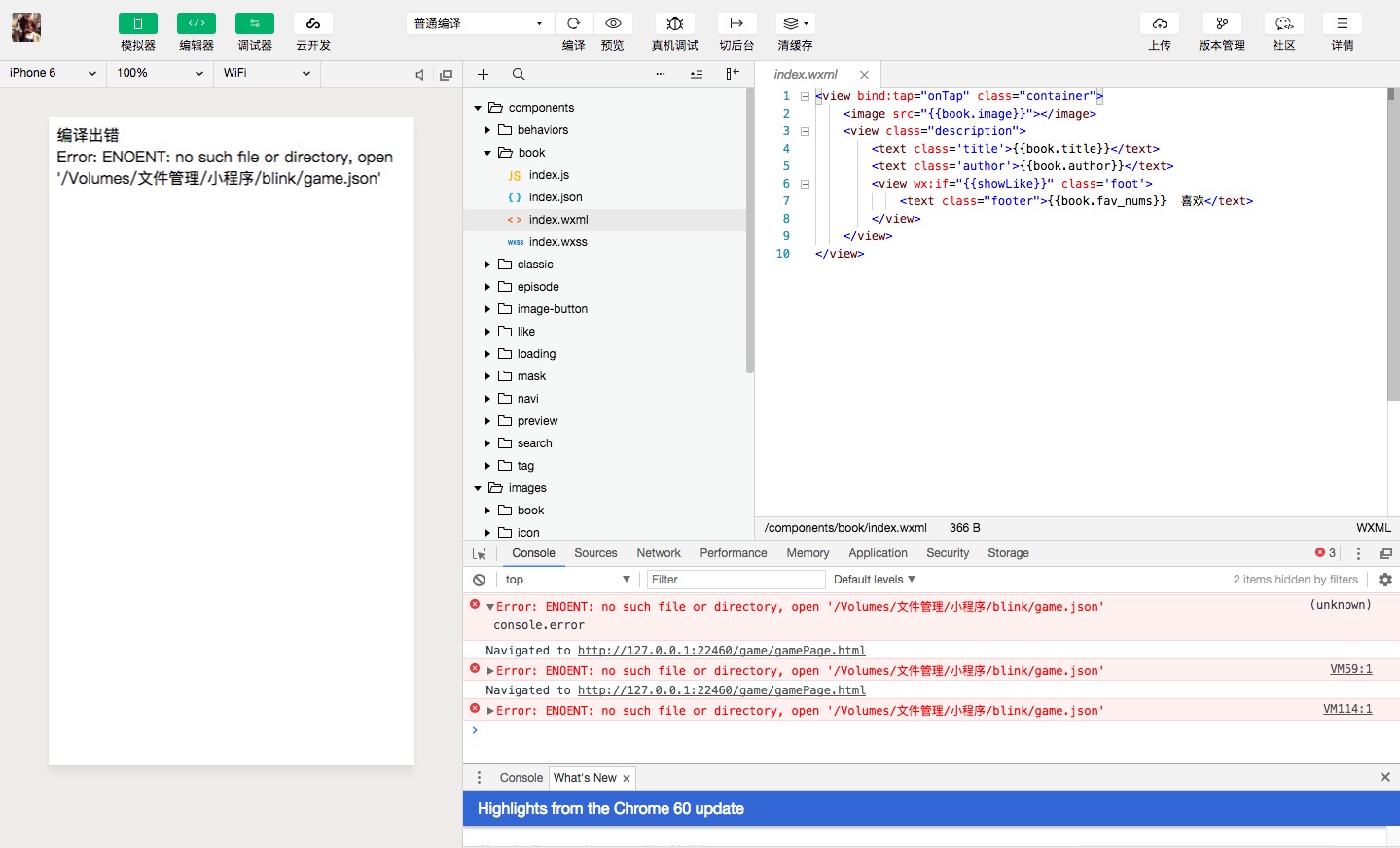Clear the console log with the clear icon
The image size is (1400, 848).
[479, 580]
